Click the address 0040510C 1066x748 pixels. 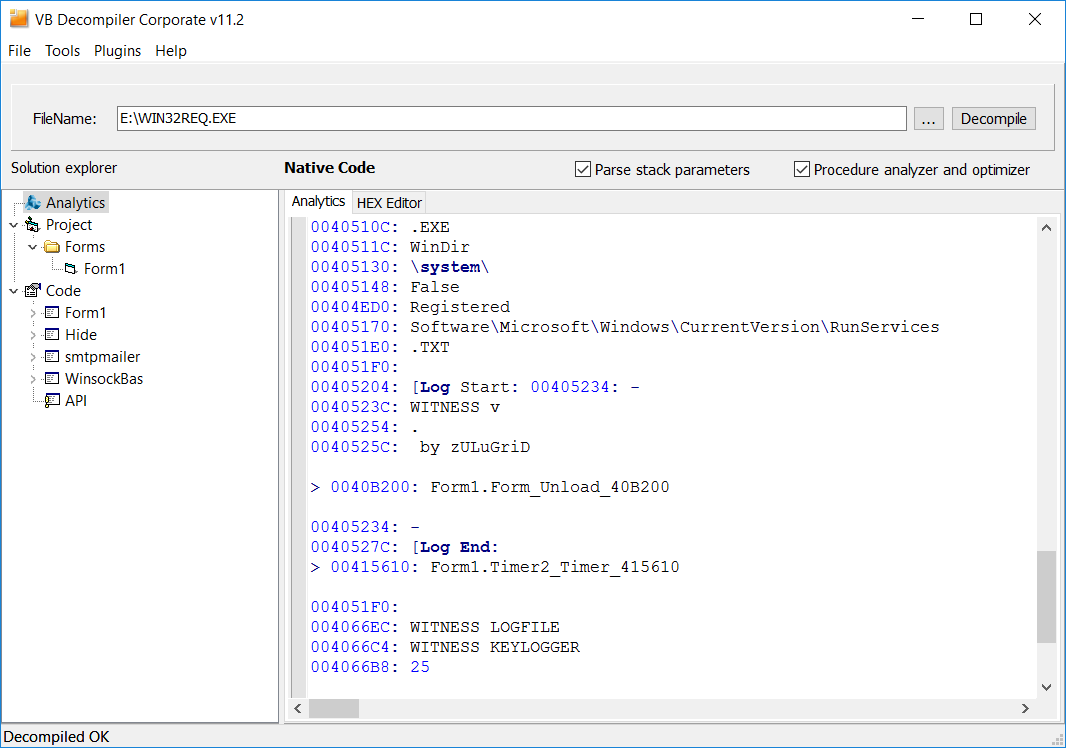pos(351,227)
